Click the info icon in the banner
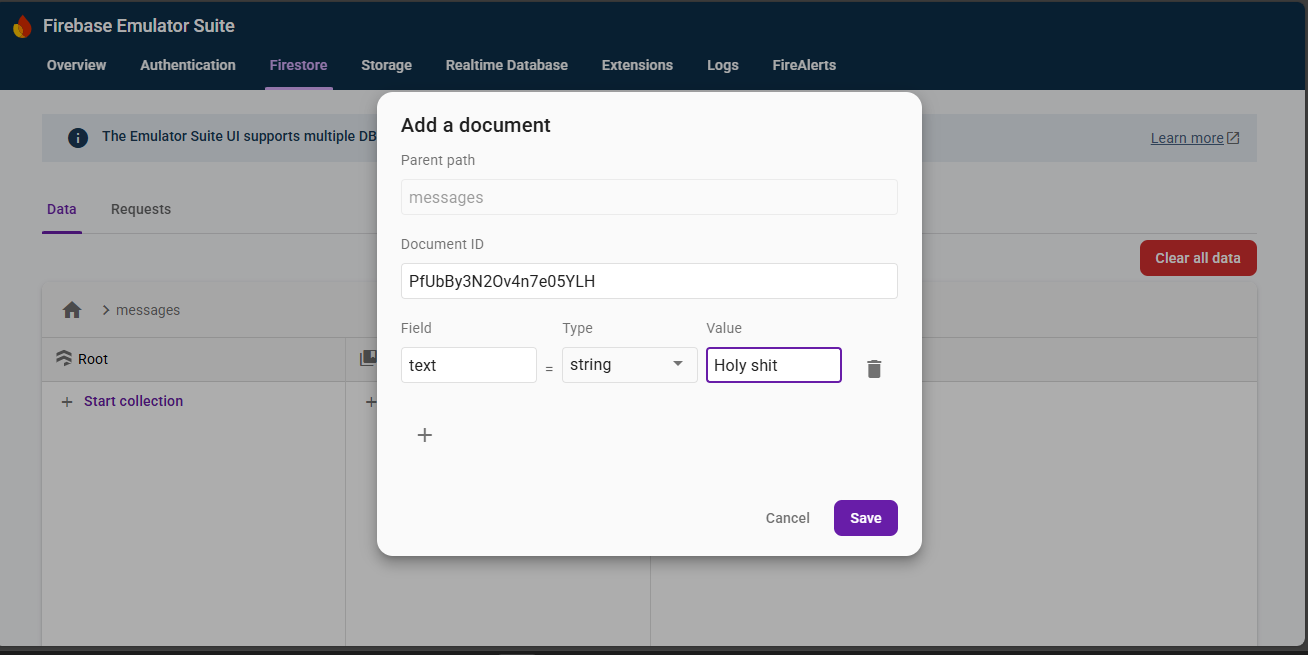Viewport: 1308px width, 655px height. click(78, 137)
